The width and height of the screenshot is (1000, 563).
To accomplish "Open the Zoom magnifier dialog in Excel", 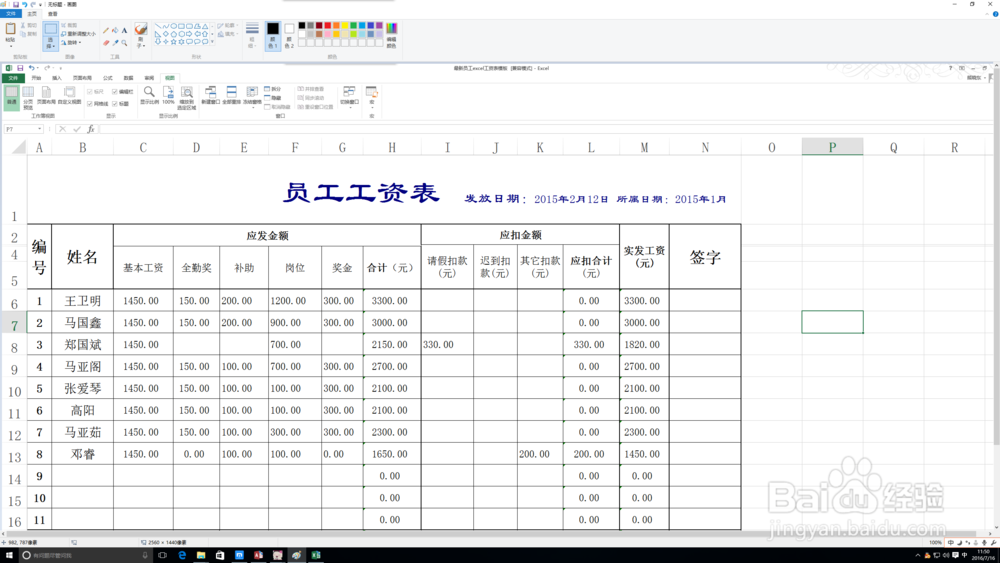I will pyautogui.click(x=149, y=96).
